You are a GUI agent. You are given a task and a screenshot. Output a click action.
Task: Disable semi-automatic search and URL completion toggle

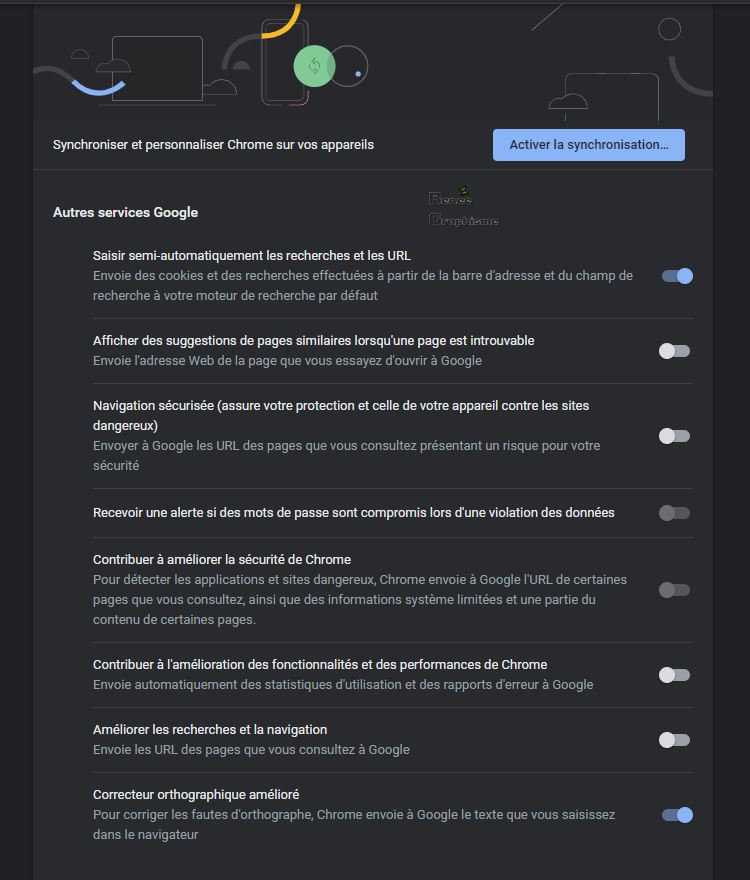[677, 276]
